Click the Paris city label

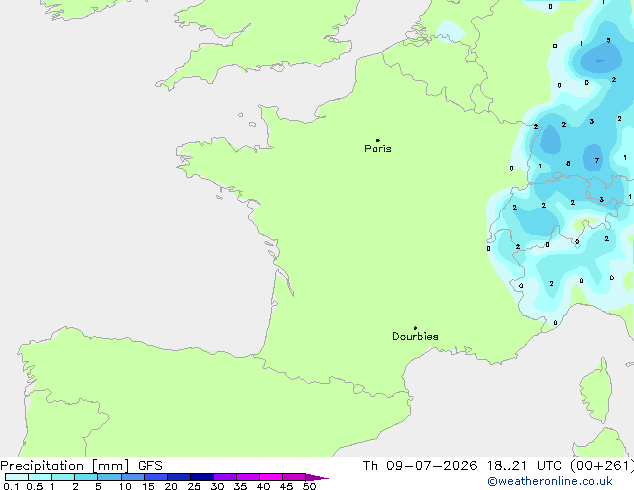(378, 149)
